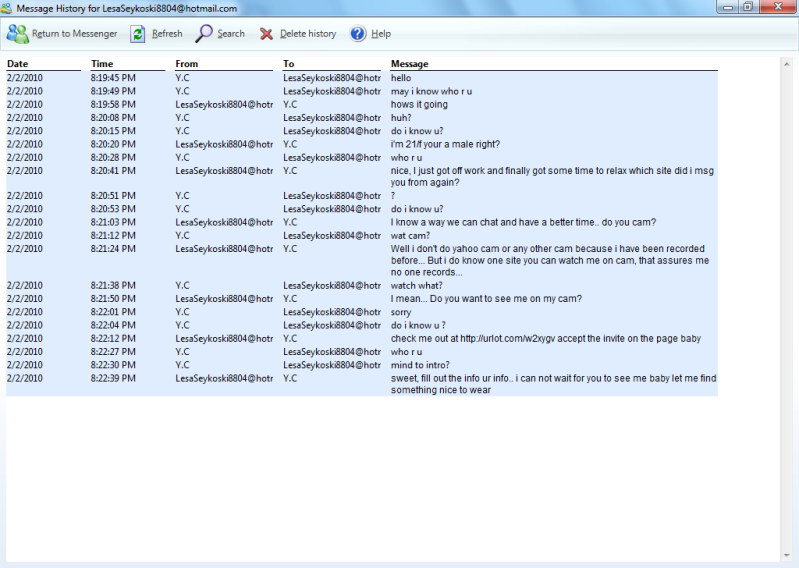Select the first message row 'hello'

click(401, 78)
